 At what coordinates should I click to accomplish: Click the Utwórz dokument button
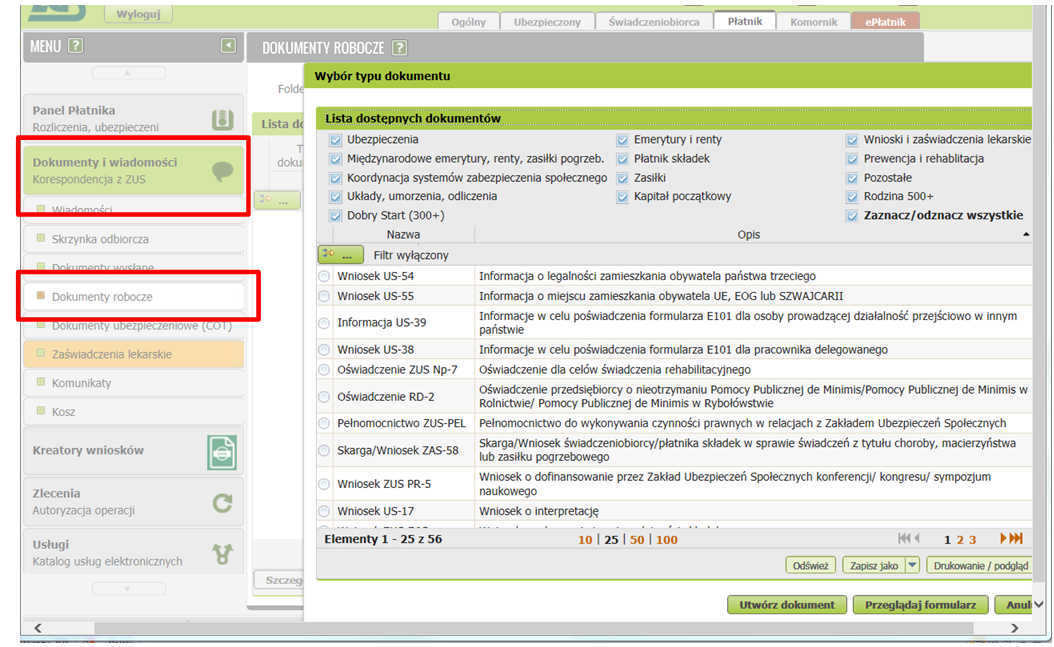pyautogui.click(x=786, y=605)
